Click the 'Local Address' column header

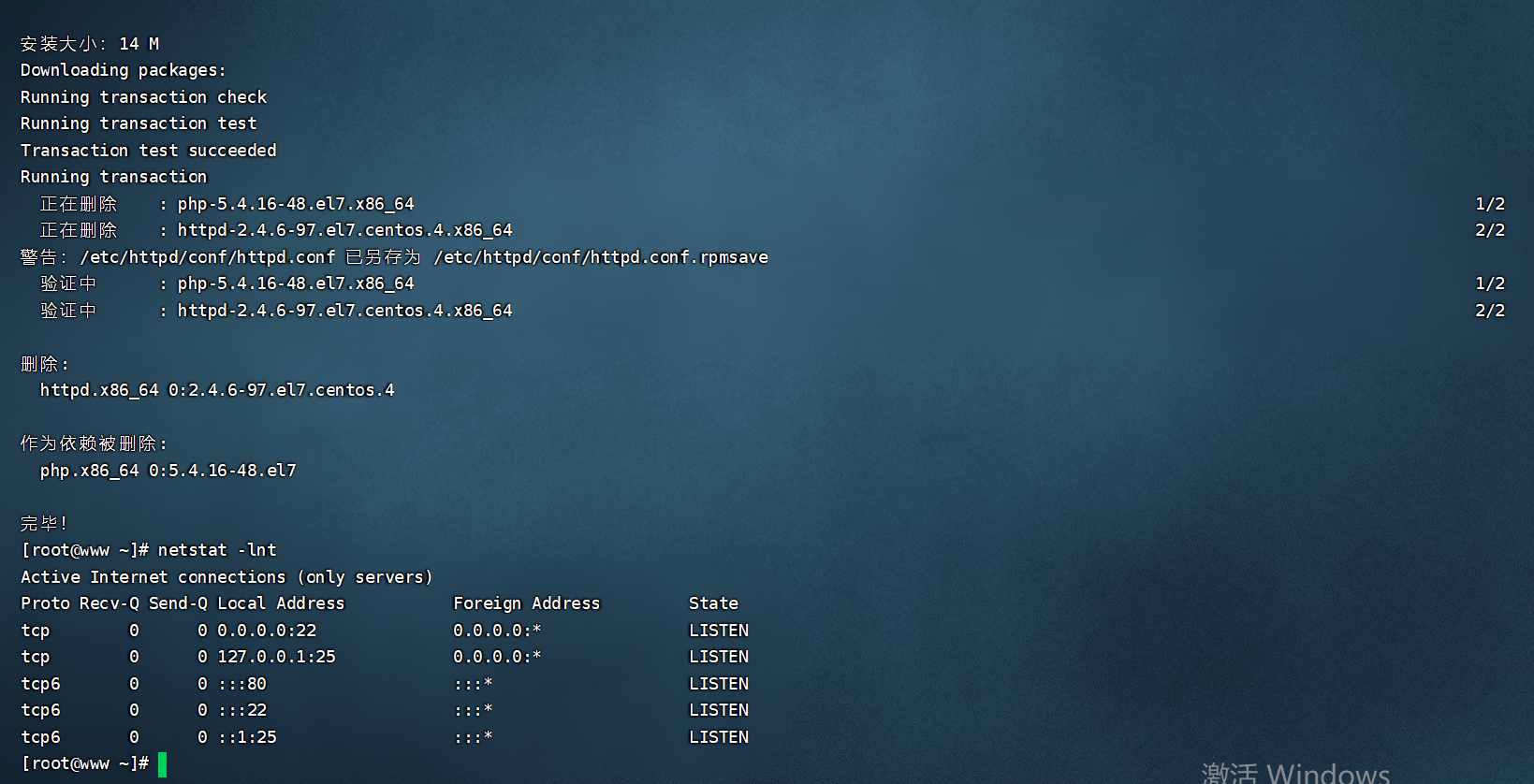point(282,603)
